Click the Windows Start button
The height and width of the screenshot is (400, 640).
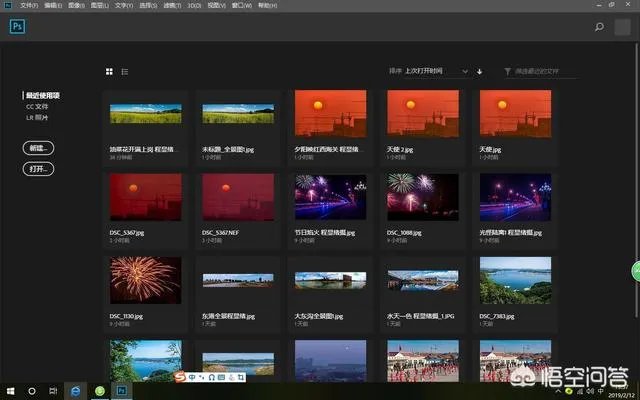(11, 391)
